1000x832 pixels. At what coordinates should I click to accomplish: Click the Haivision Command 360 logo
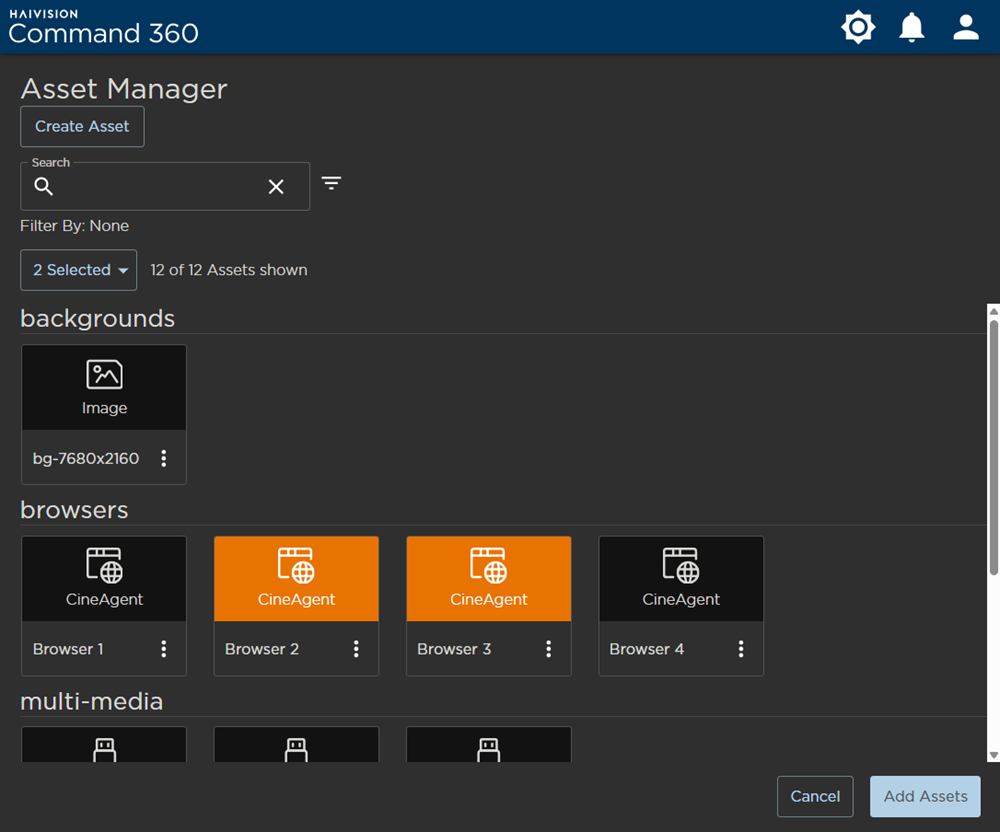(x=103, y=27)
